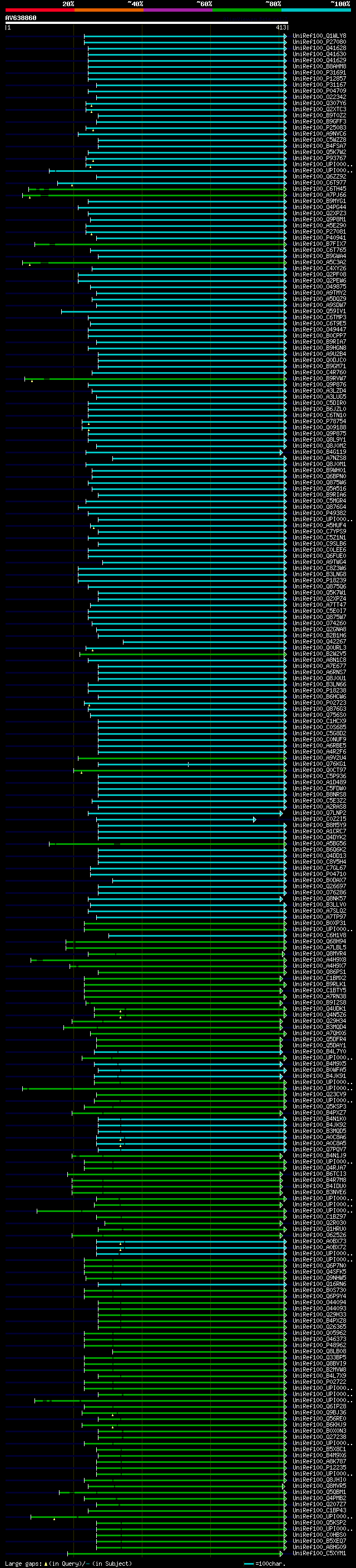Click the white query sequence bar below AV638860
The image size is (356, 1568).
tap(147, 22)
